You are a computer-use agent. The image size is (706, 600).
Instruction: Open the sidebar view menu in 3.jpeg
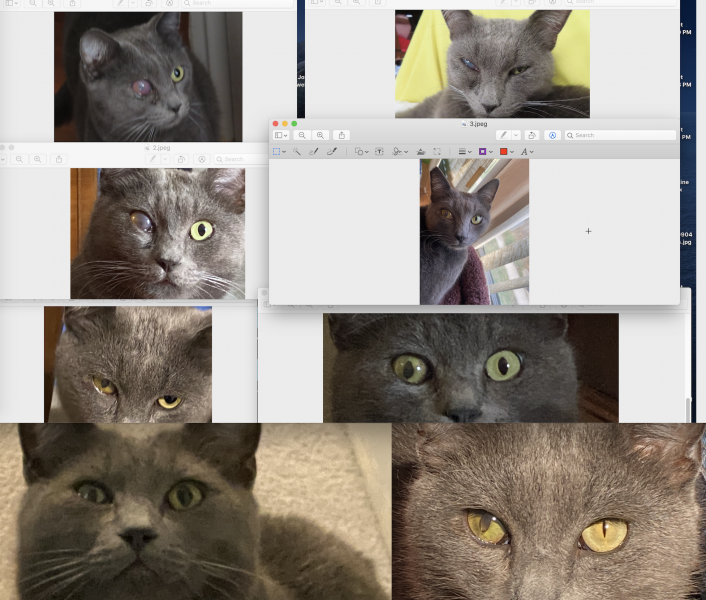pos(280,135)
